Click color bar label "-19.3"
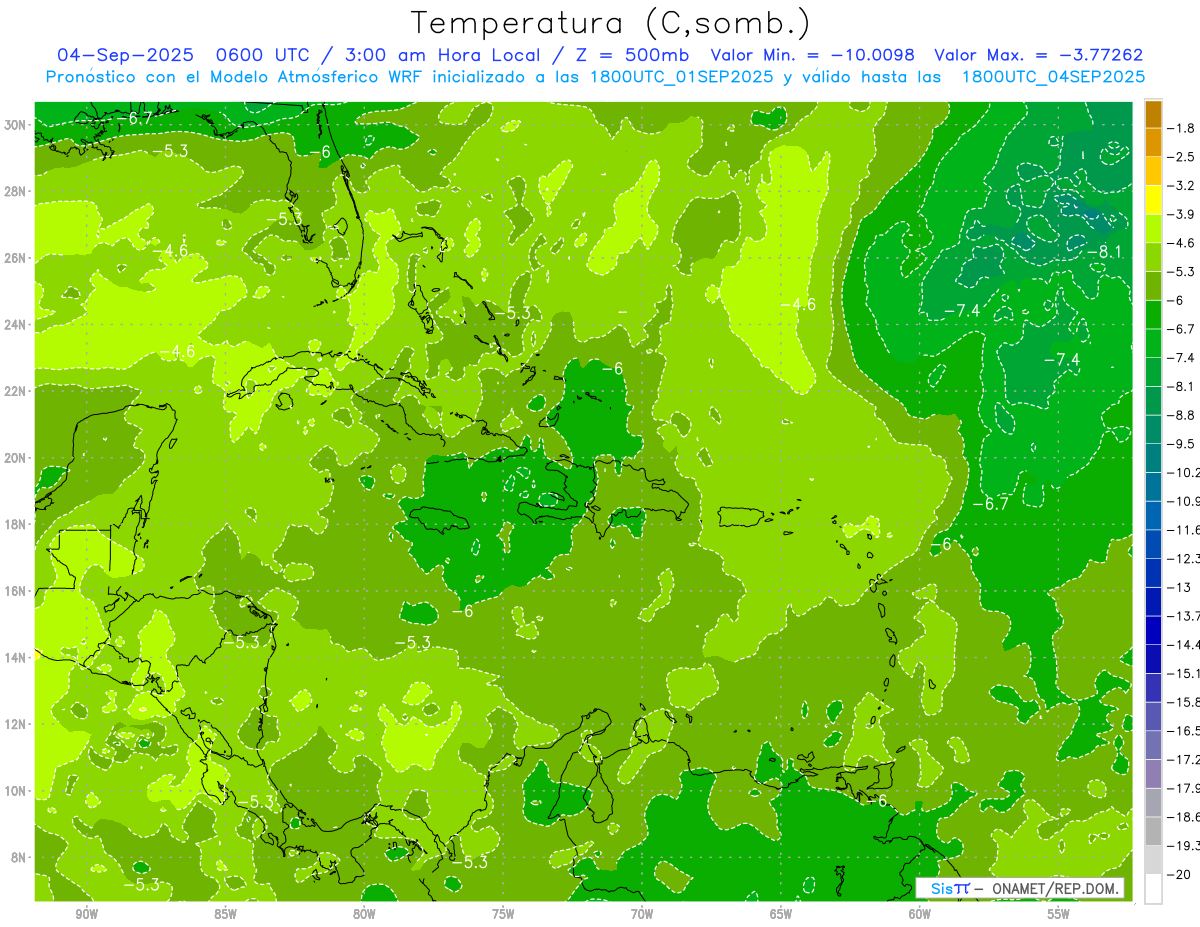 click(1184, 846)
